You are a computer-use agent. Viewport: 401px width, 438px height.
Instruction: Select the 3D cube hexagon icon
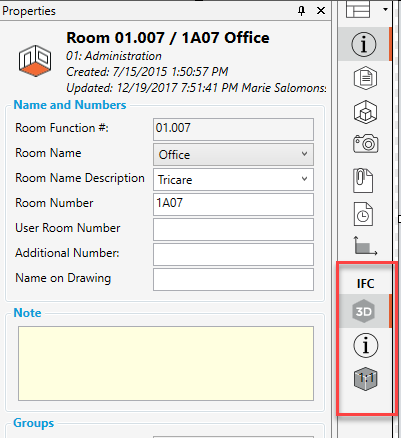click(365, 112)
